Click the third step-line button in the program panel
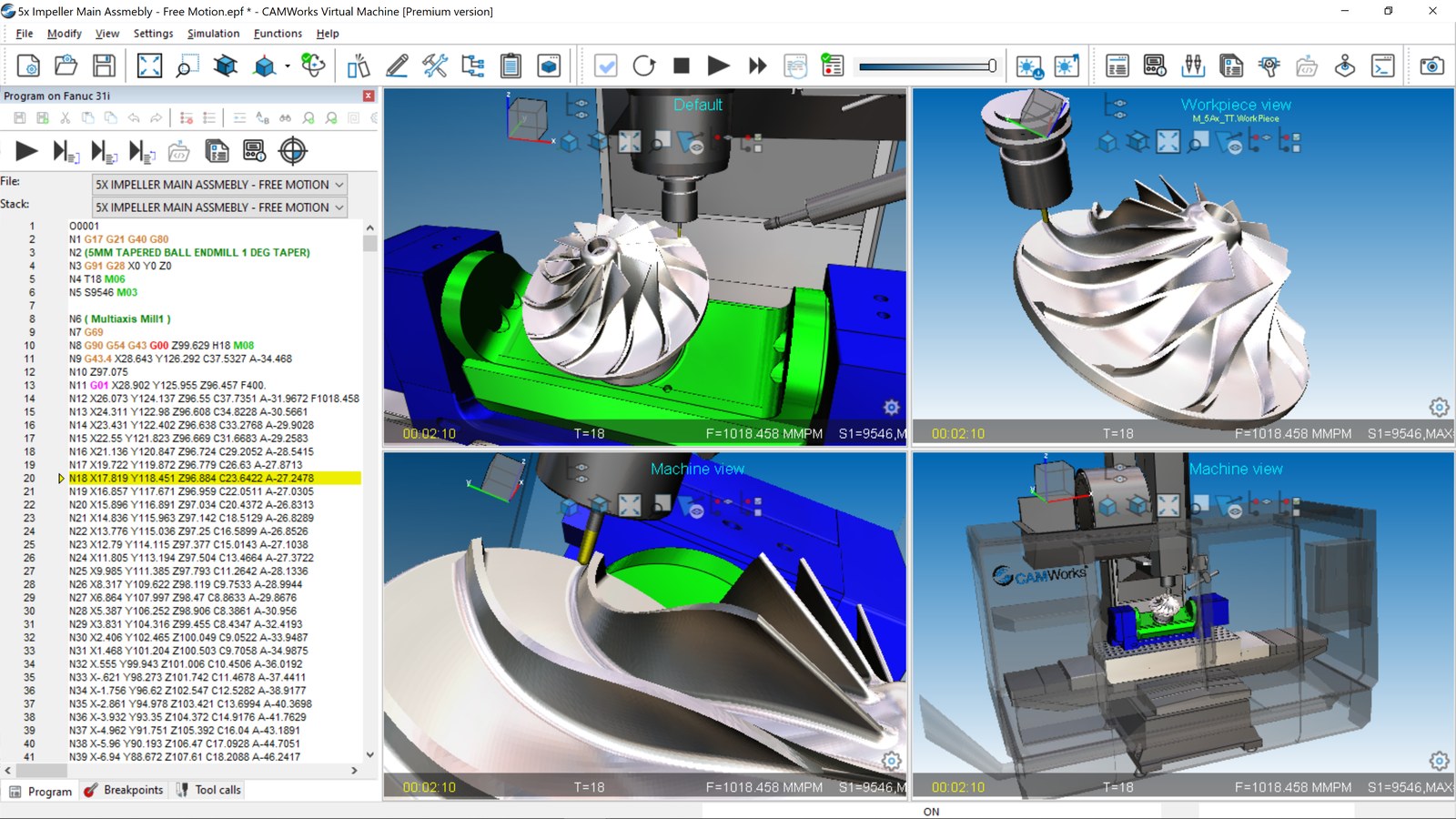 (x=142, y=151)
